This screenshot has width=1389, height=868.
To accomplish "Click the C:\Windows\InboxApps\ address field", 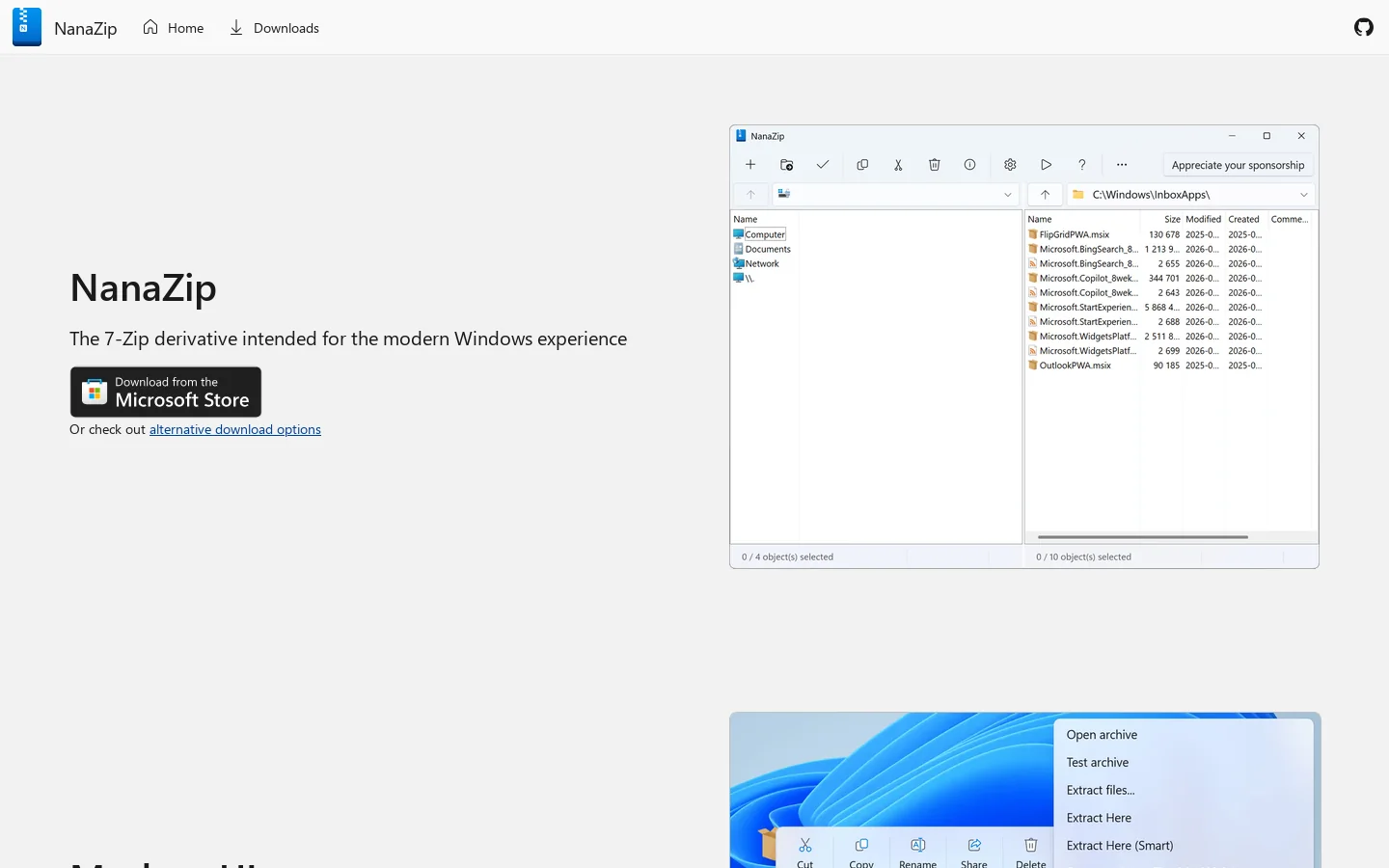I will (x=1190, y=195).
